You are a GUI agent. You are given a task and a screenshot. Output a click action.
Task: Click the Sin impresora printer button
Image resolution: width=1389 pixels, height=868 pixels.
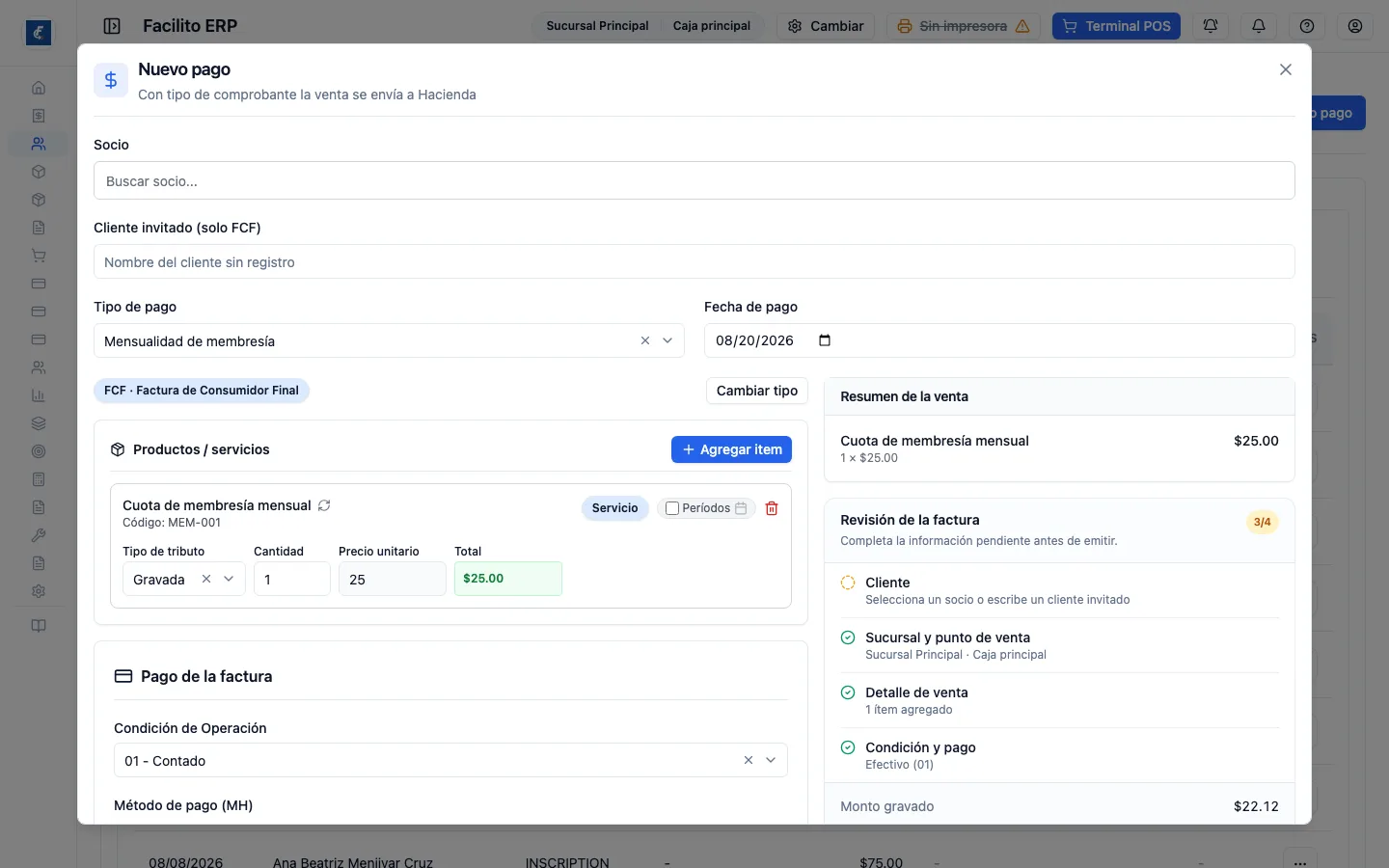(x=964, y=26)
